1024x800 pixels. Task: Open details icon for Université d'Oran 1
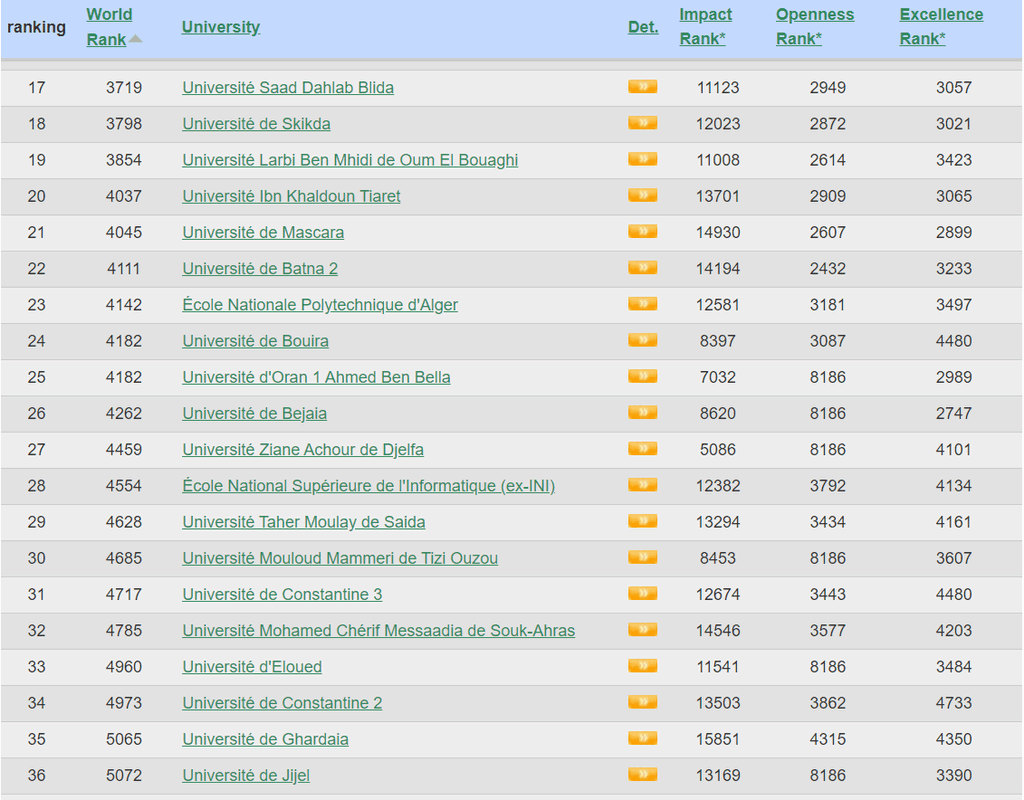(x=643, y=377)
